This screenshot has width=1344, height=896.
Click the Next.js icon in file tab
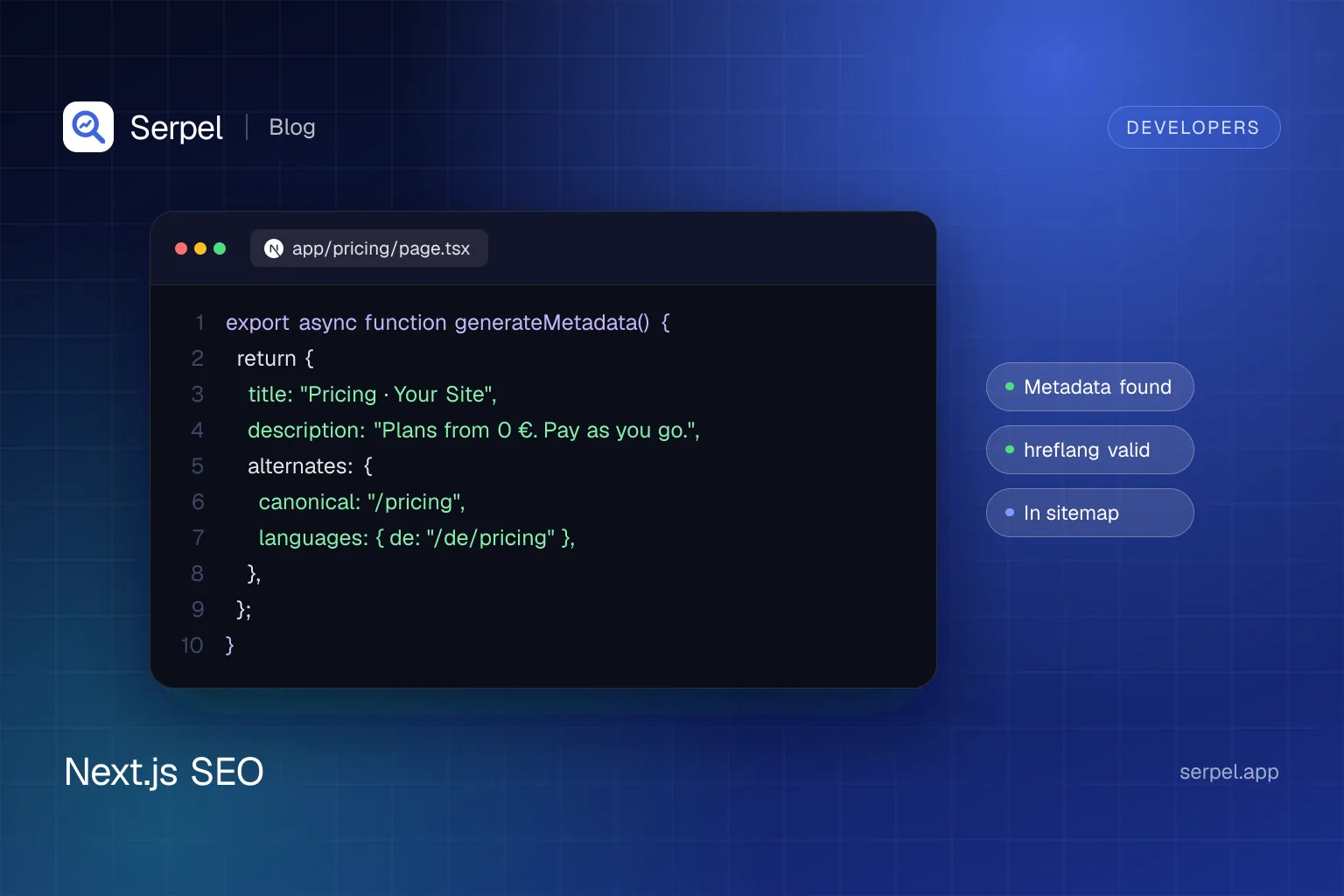coord(274,248)
